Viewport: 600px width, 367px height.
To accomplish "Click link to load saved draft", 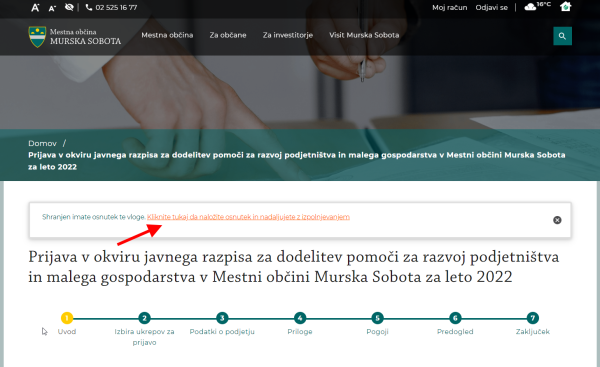I will pyautogui.click(x=248, y=217).
